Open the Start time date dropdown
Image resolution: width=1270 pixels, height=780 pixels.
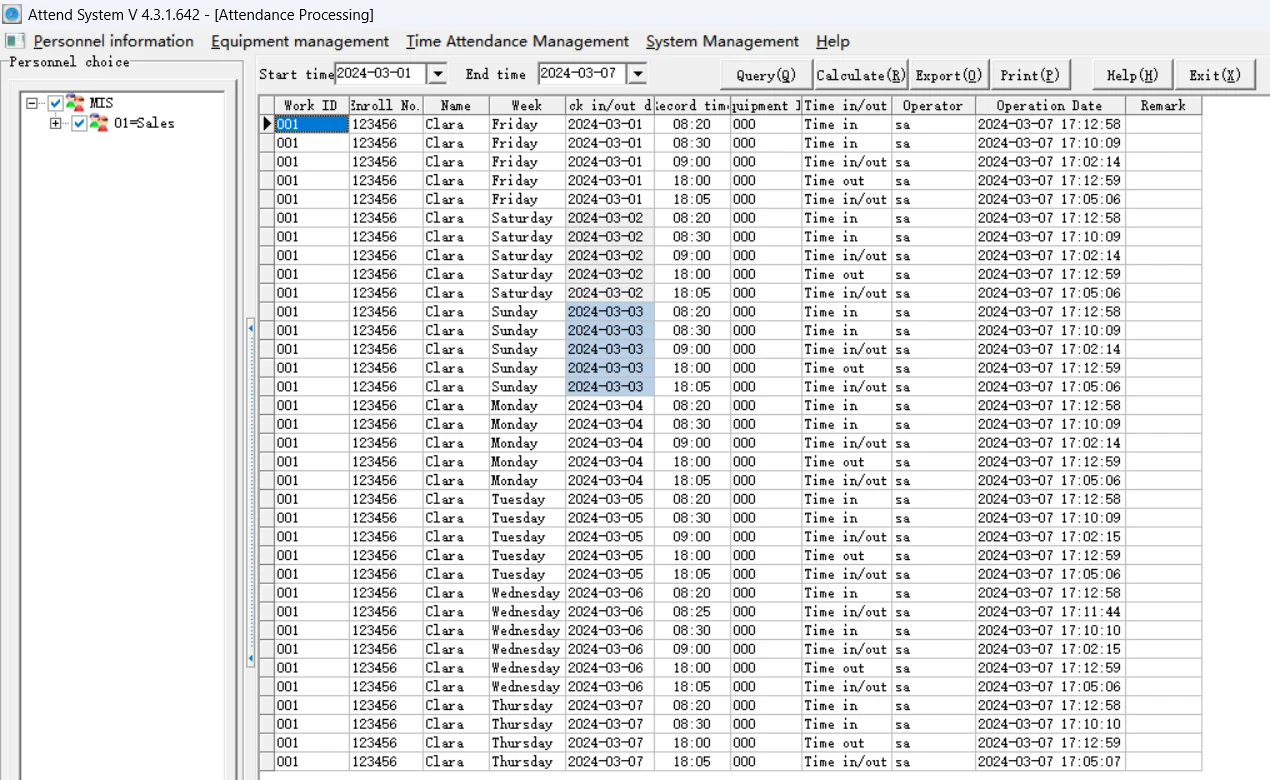point(437,74)
